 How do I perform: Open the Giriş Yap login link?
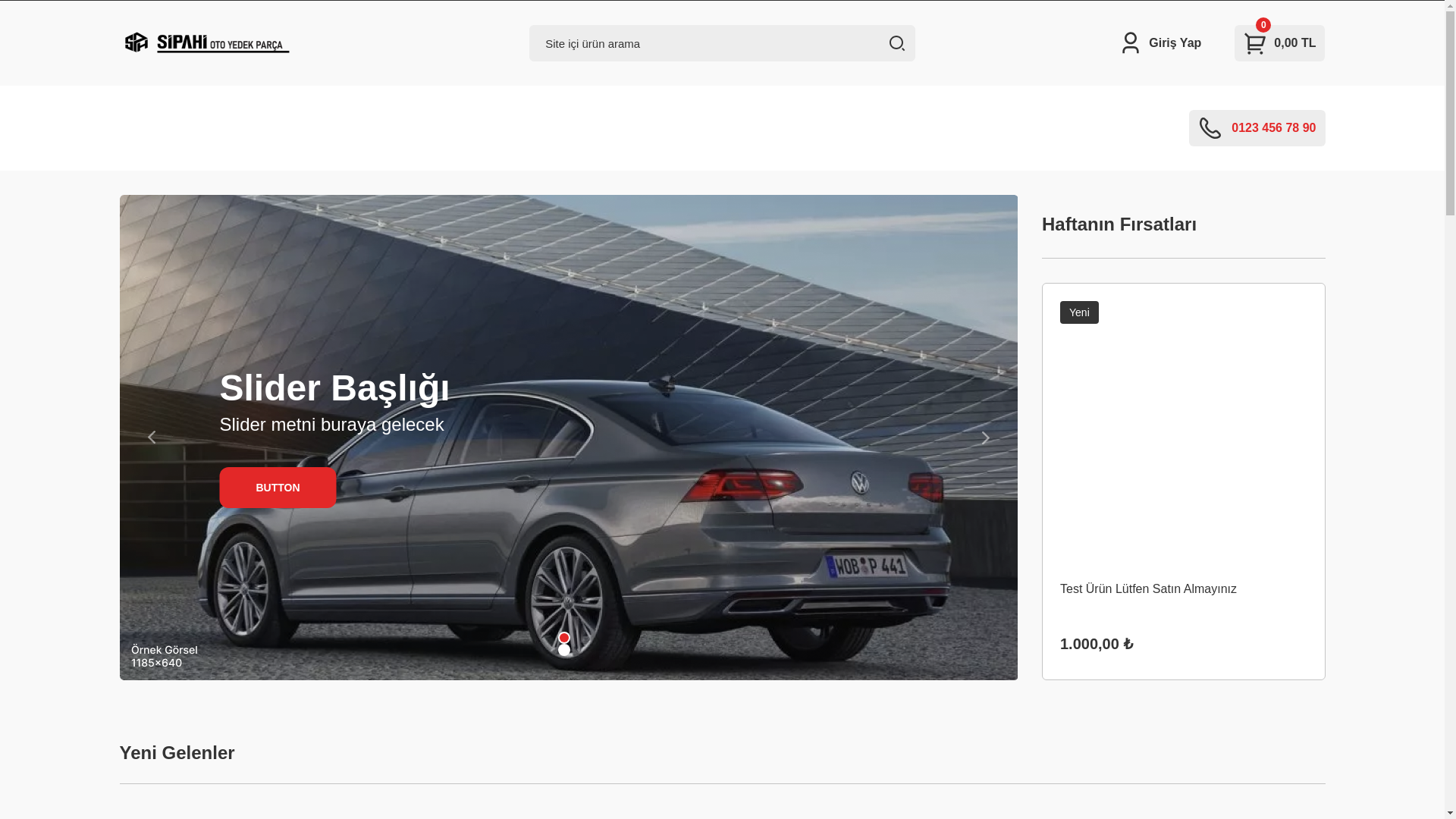click(1175, 43)
